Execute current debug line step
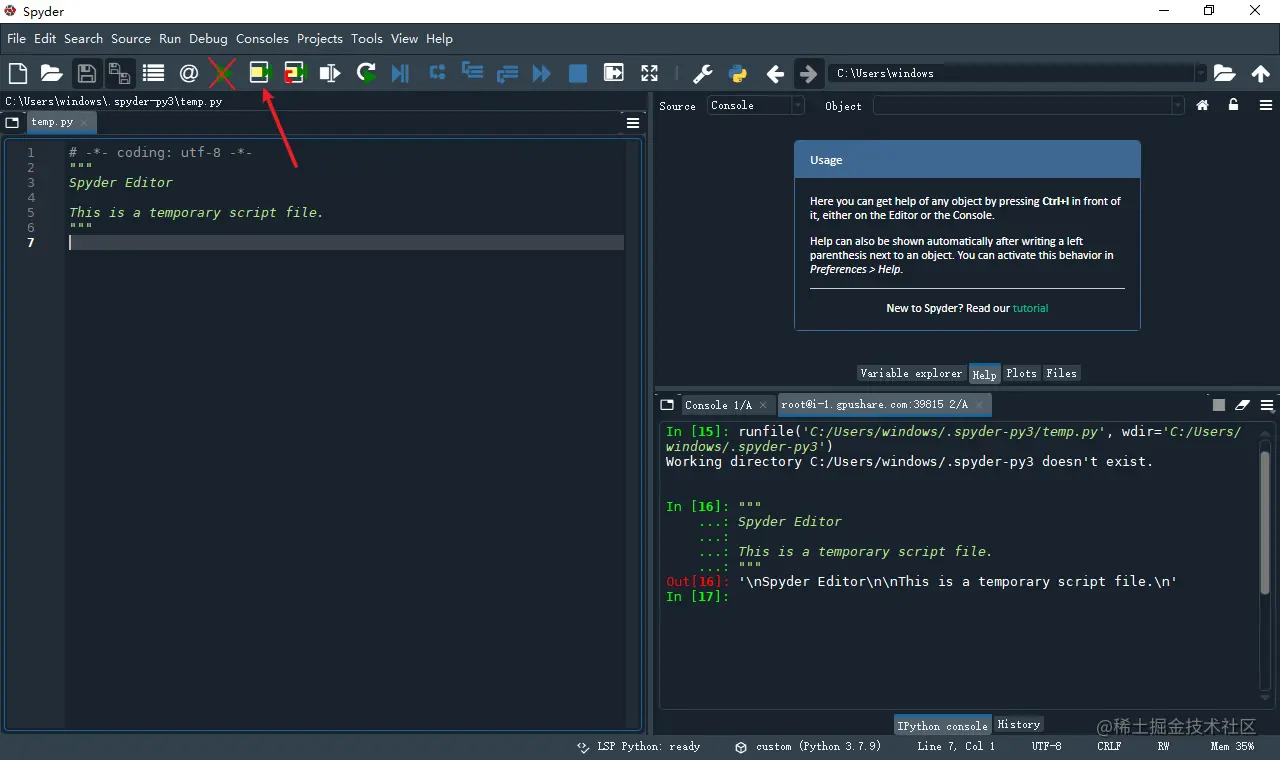 coord(437,72)
